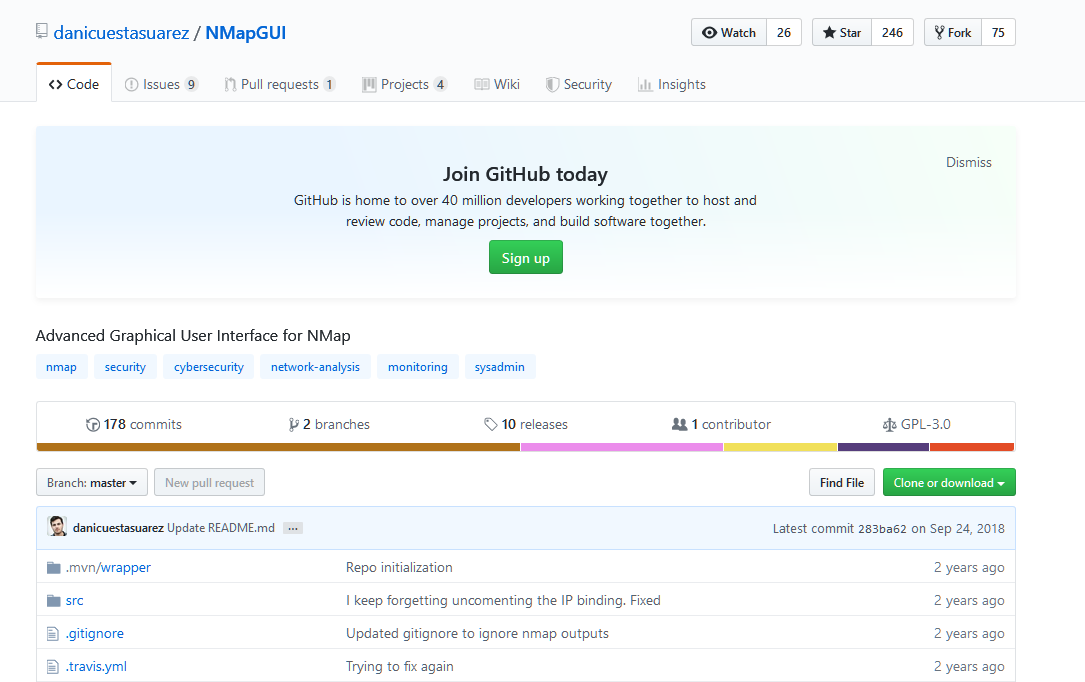This screenshot has width=1085, height=682.
Task: Click the 2 branches link
Action: point(329,425)
